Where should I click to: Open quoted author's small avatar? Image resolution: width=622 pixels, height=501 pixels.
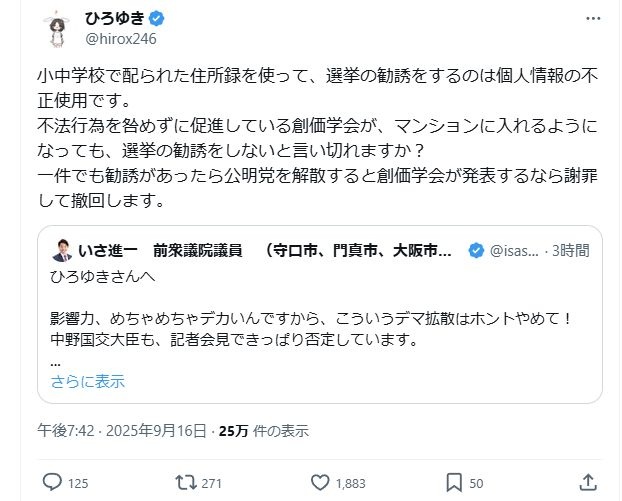60,250
